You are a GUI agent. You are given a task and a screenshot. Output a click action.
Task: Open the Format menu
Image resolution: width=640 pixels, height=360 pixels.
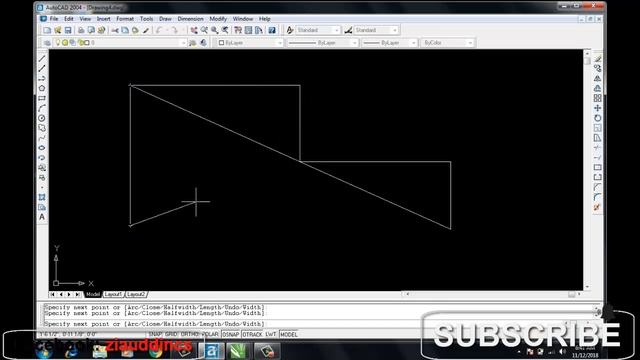point(125,19)
